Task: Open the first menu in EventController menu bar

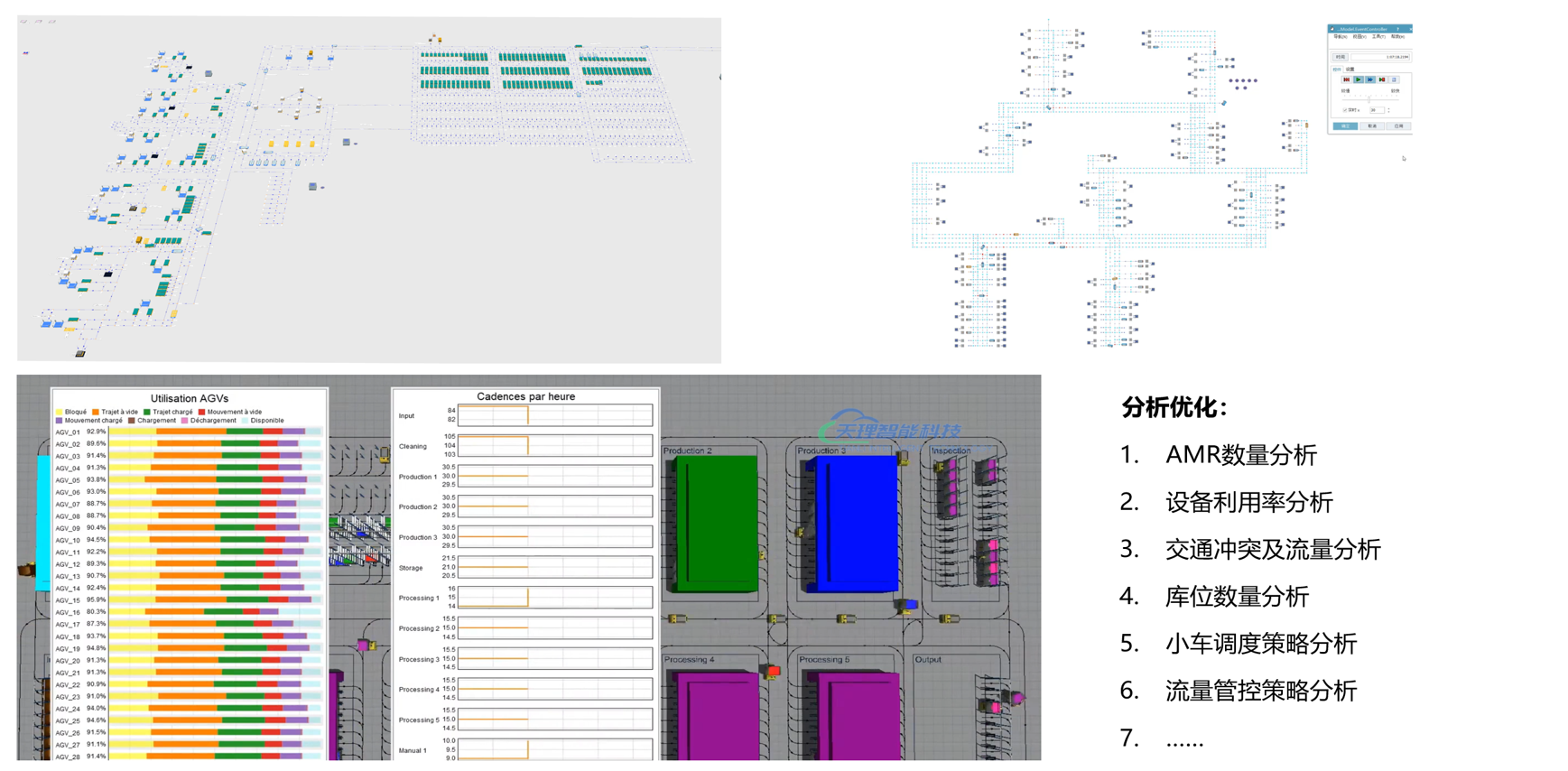Action: tap(1340, 37)
